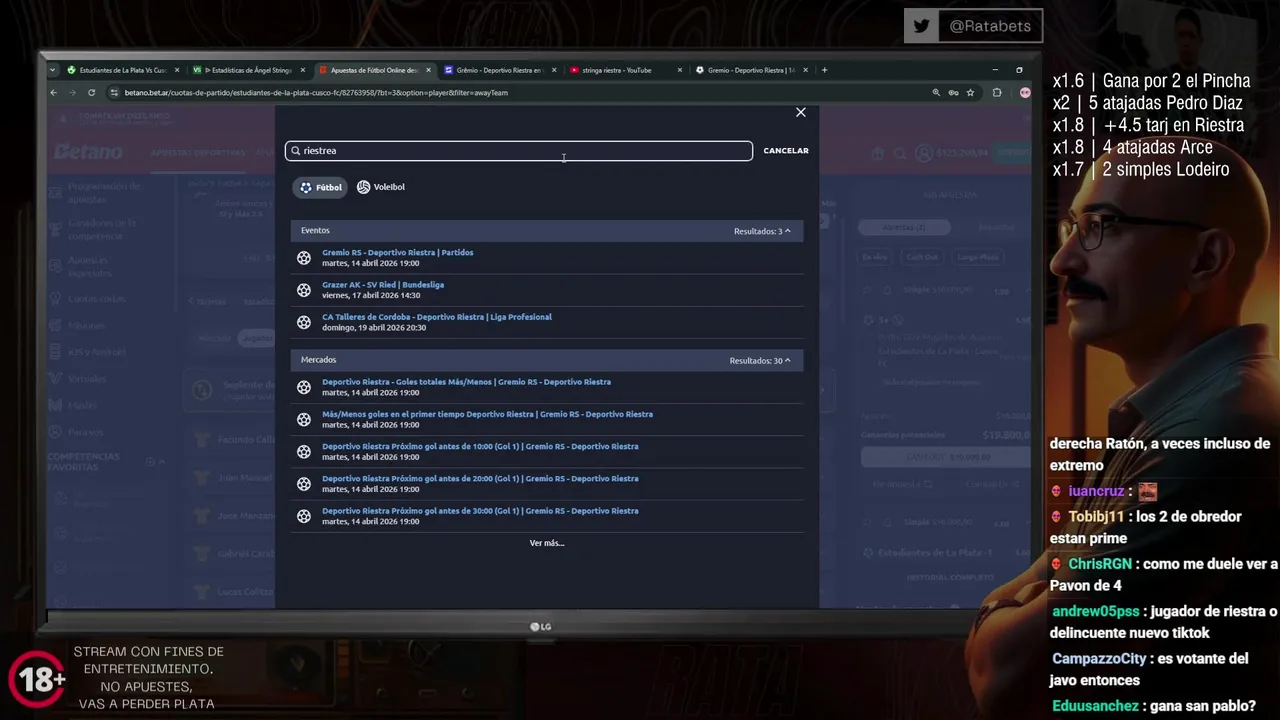Go back in browser history
The width and height of the screenshot is (1280, 720).
(54, 92)
